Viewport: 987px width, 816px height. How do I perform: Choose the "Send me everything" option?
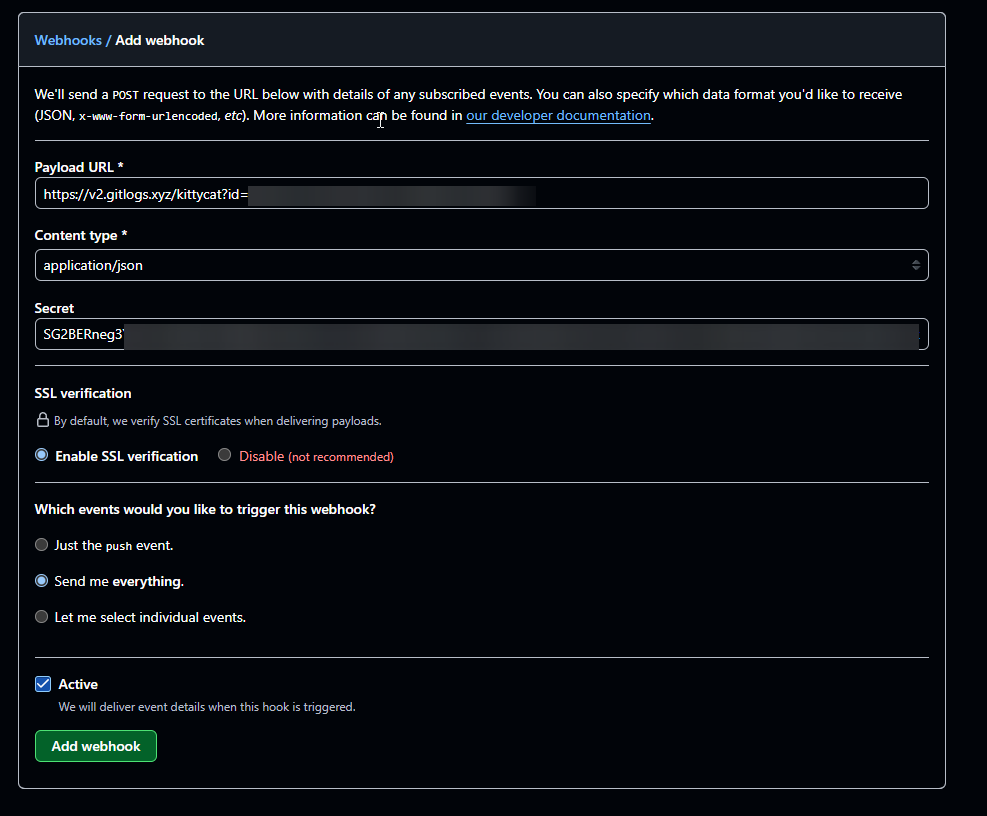point(41,580)
